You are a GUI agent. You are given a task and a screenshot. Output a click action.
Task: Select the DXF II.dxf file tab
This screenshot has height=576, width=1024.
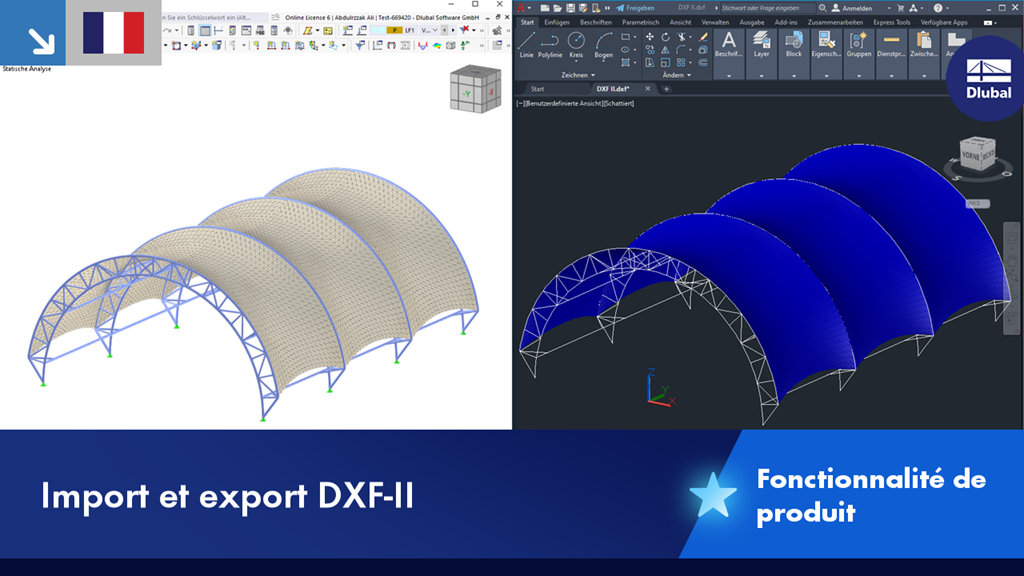click(614, 87)
